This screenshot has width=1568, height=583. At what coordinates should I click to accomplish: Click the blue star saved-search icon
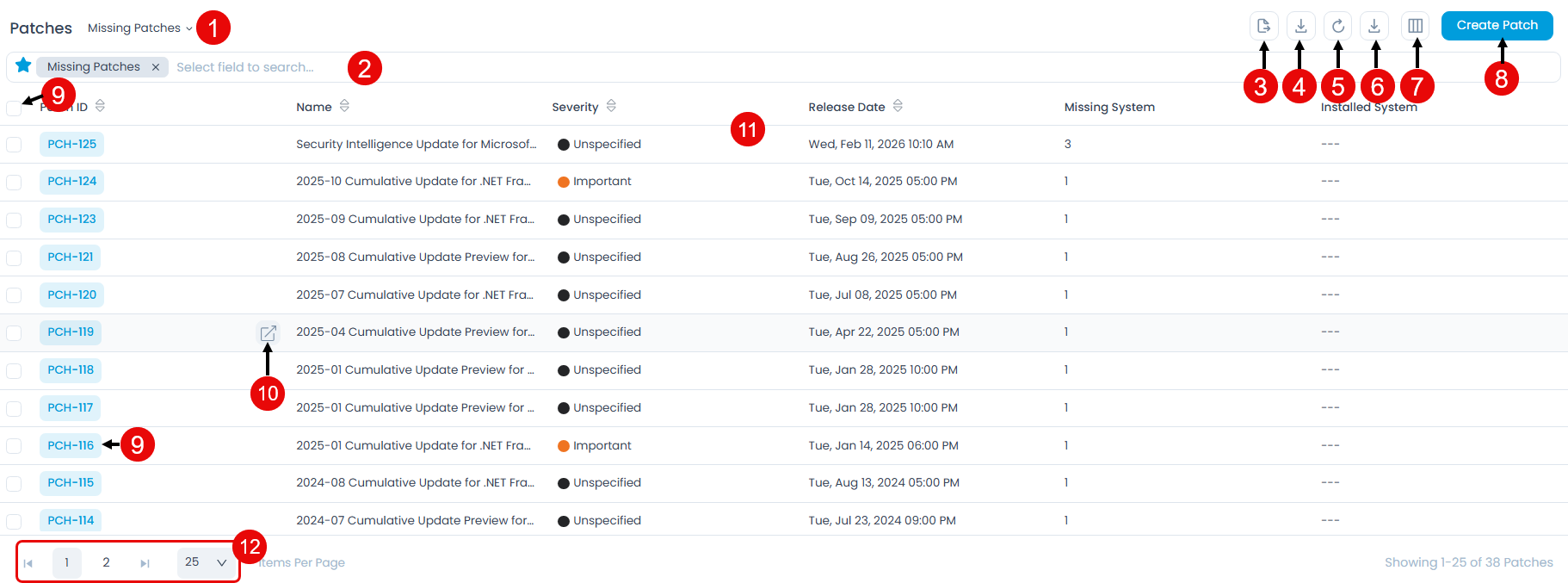tap(23, 65)
